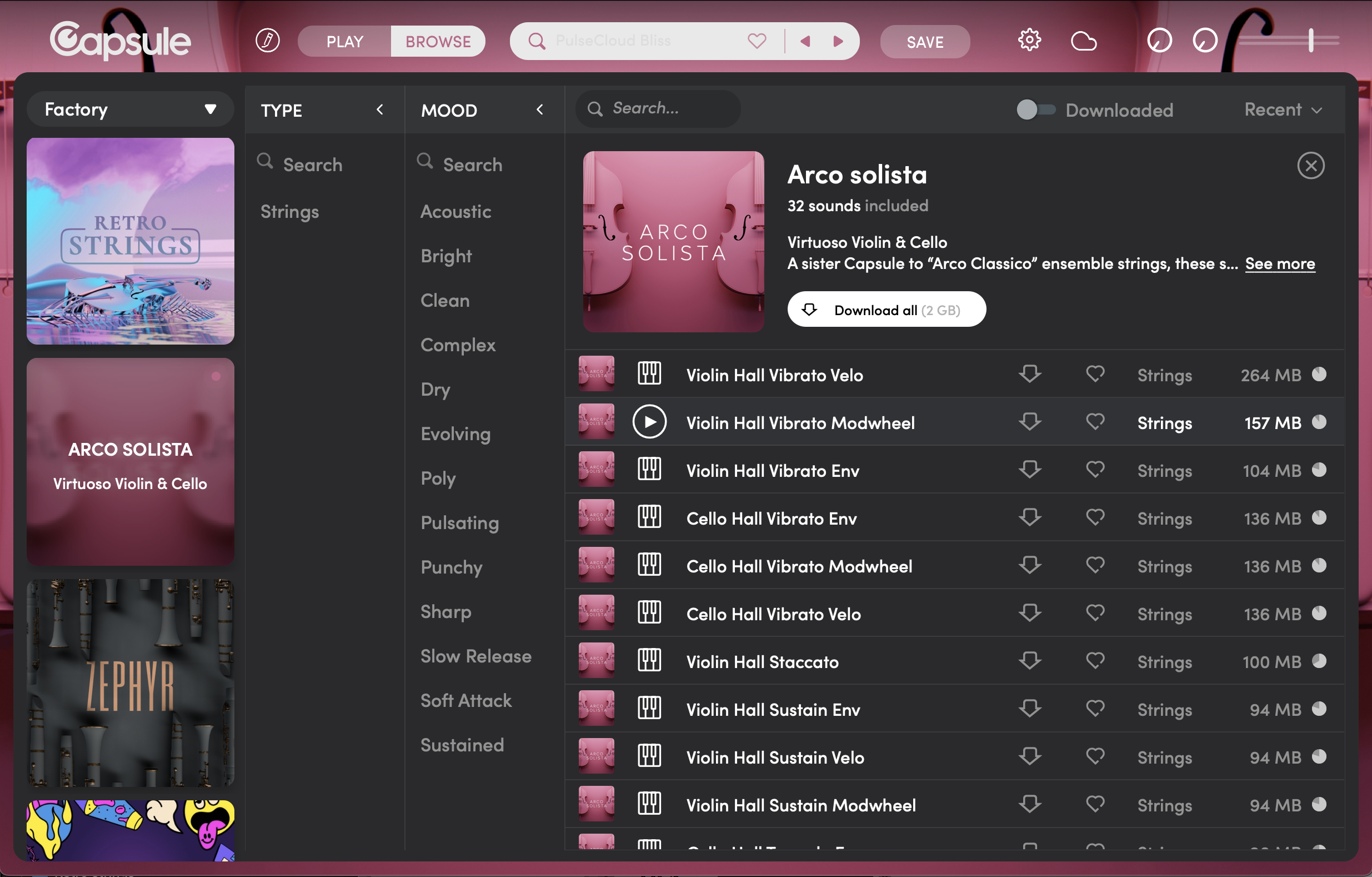This screenshot has height=877, width=1372.
Task: Collapse the MOOD column chevron
Action: [x=539, y=109]
